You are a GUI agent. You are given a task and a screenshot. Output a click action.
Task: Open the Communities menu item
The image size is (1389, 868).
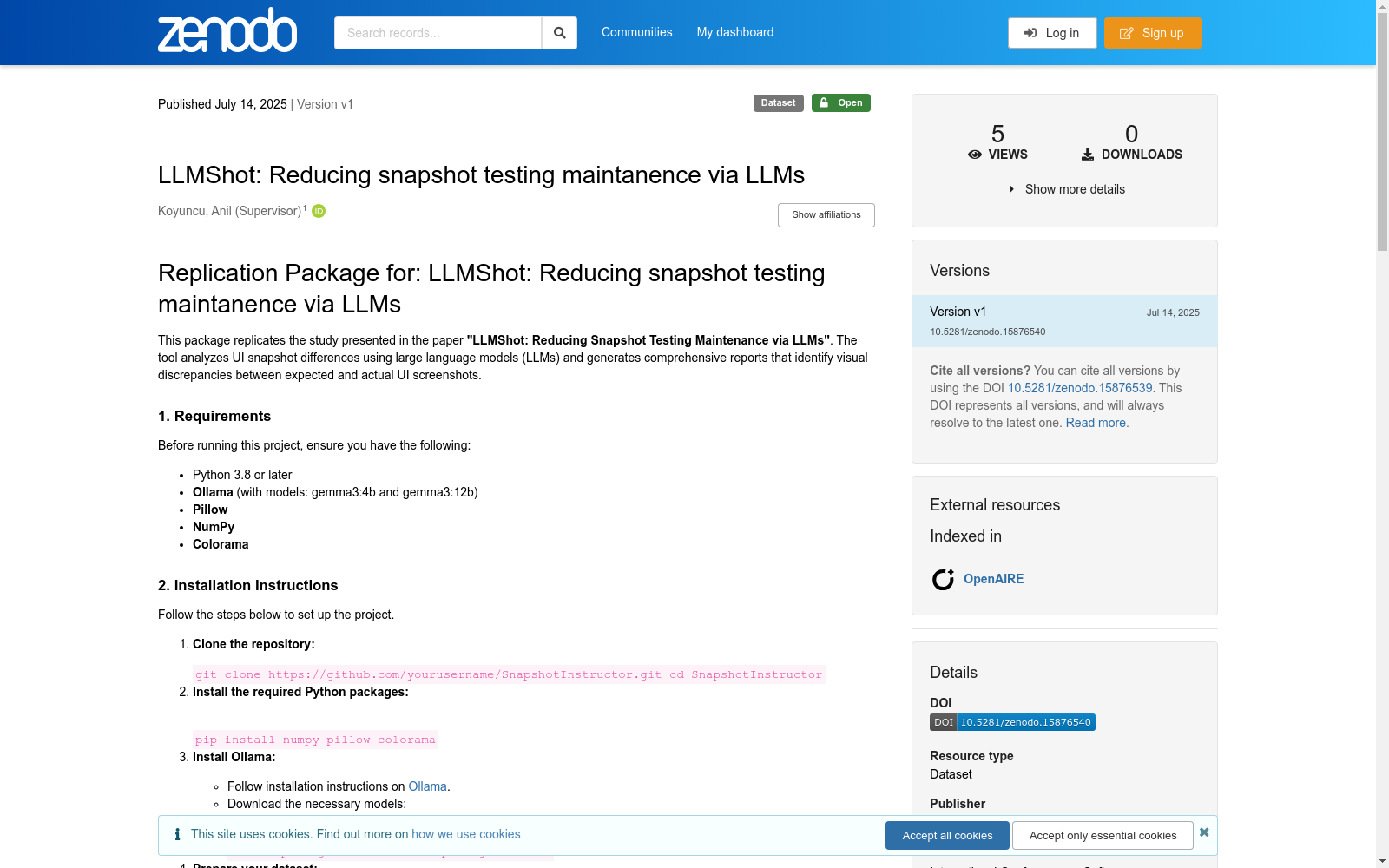(x=637, y=32)
